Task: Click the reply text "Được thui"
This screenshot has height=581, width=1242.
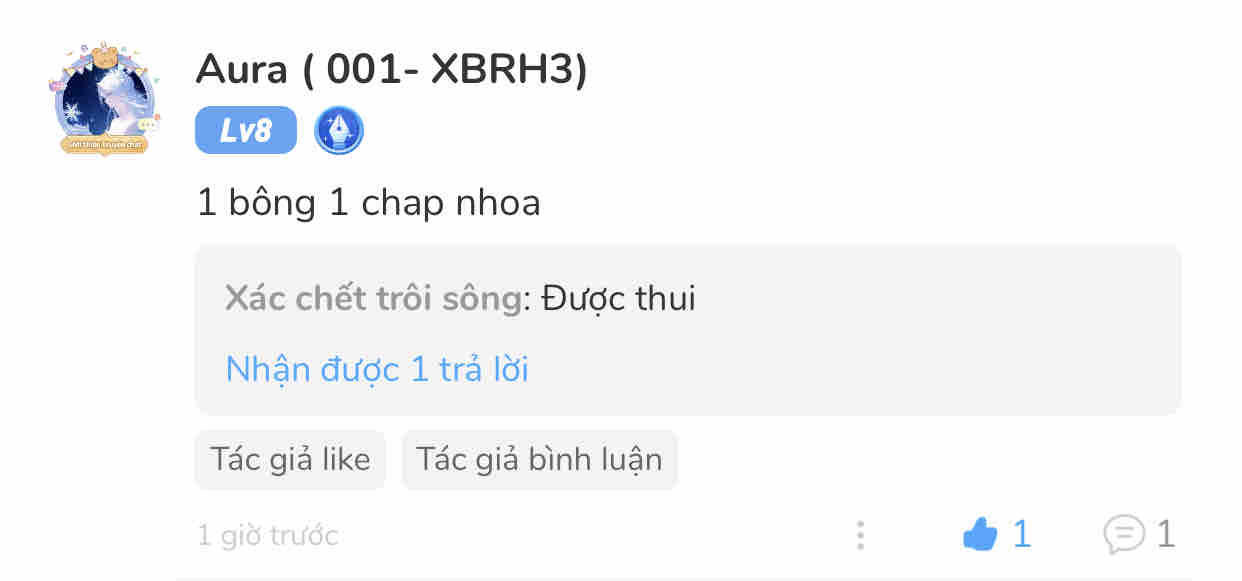Action: click(618, 298)
